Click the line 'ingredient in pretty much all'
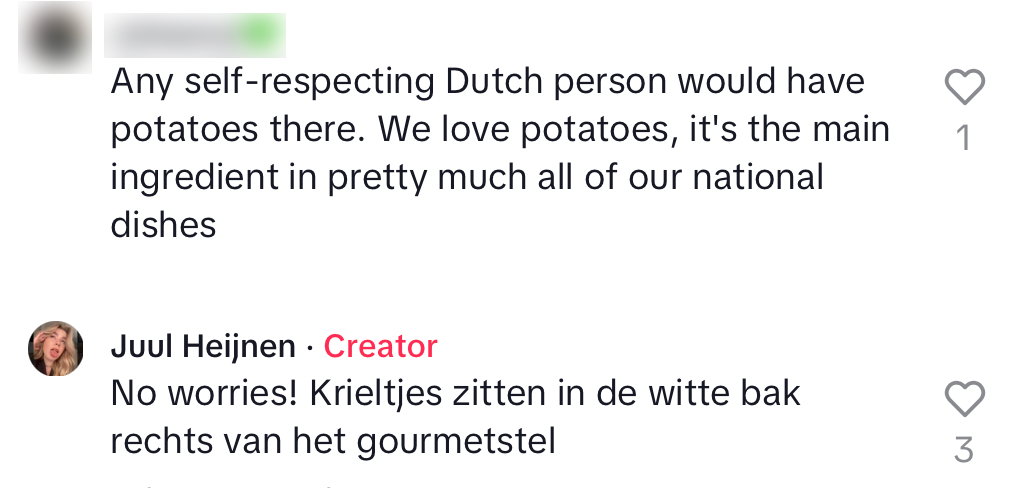This screenshot has width=1020, height=488. (x=467, y=177)
